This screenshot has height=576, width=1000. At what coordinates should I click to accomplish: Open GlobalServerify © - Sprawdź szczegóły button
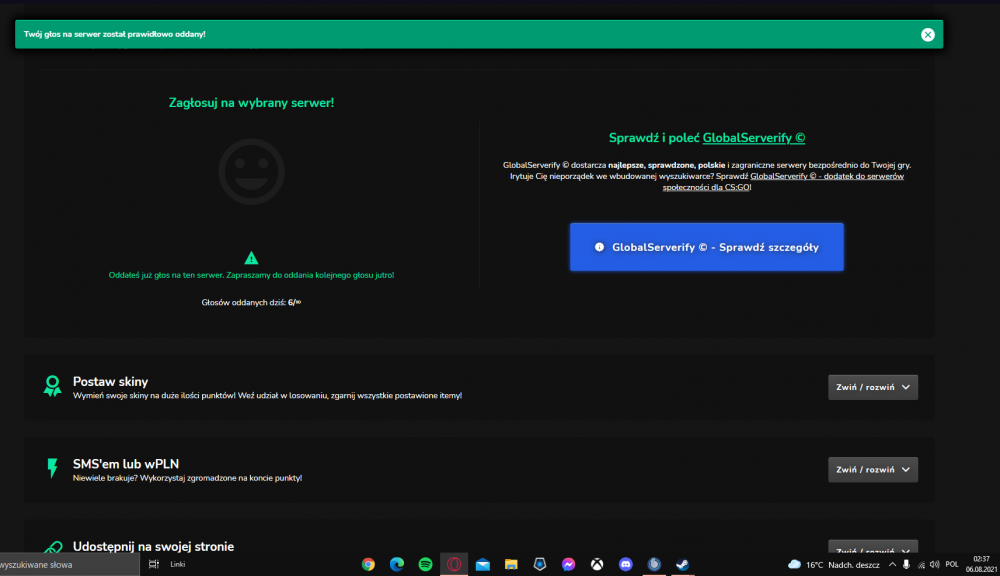point(707,247)
